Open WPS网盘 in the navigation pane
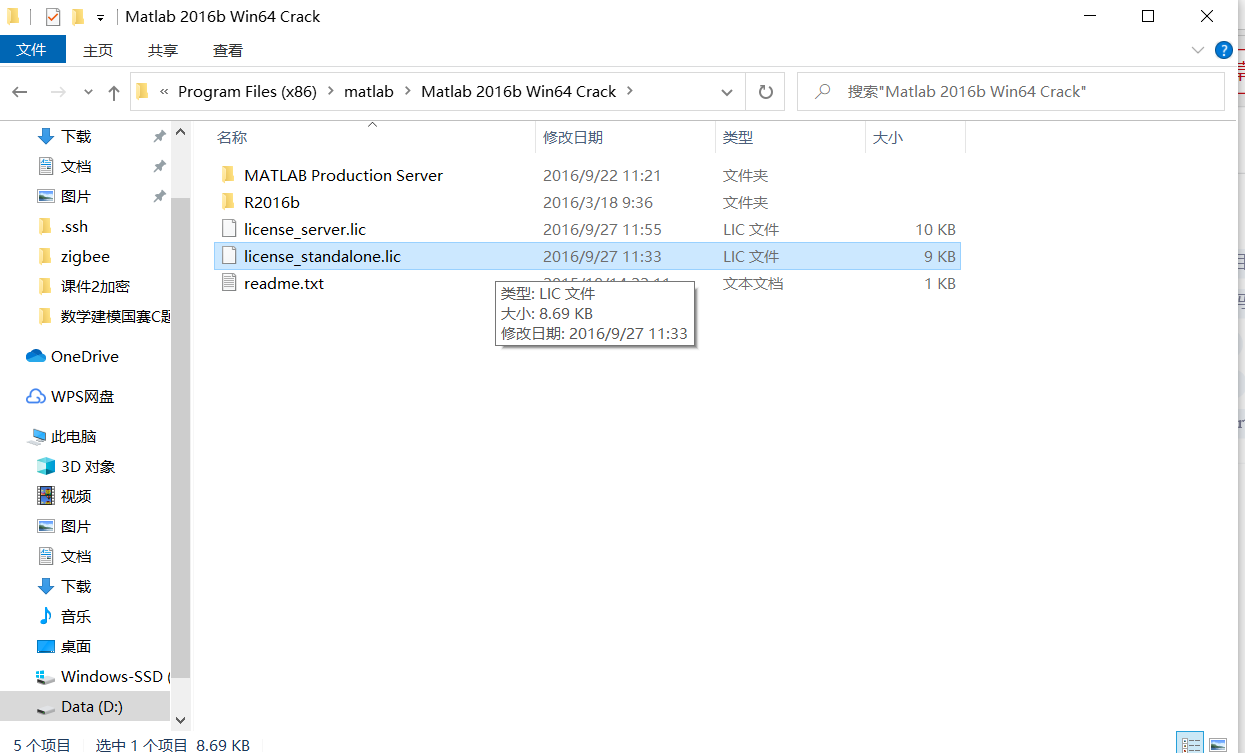The height and width of the screenshot is (753, 1245). click(x=83, y=396)
